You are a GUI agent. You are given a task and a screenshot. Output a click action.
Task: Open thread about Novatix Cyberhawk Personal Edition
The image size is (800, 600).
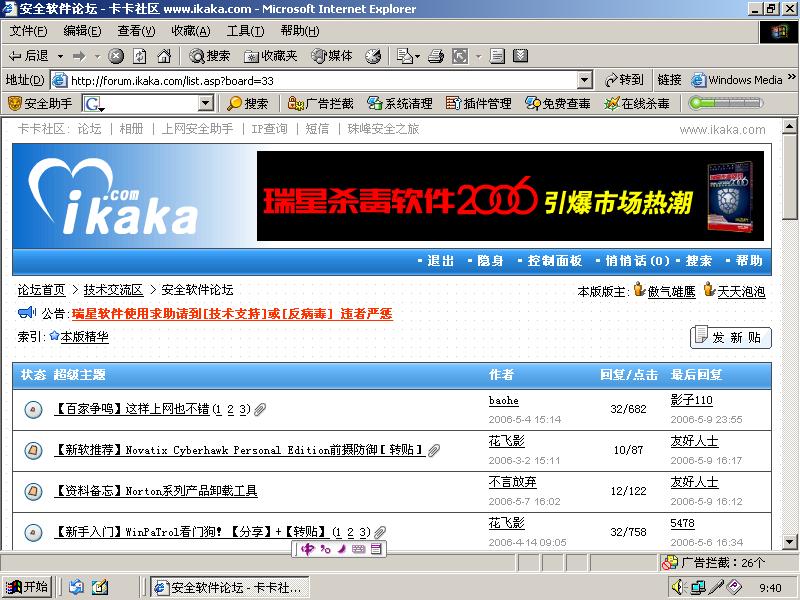[239, 450]
